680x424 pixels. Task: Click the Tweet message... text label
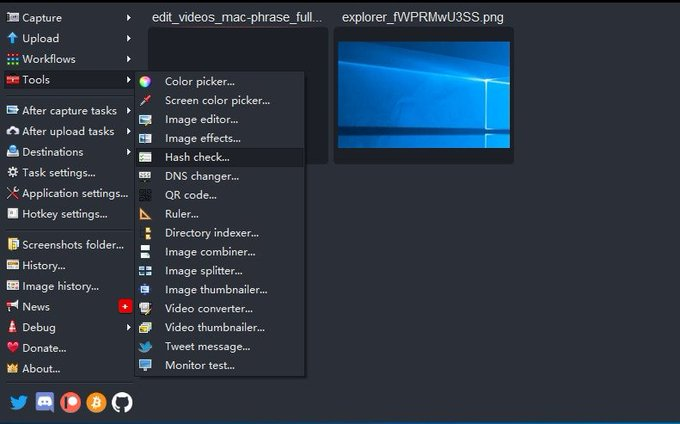(x=207, y=347)
